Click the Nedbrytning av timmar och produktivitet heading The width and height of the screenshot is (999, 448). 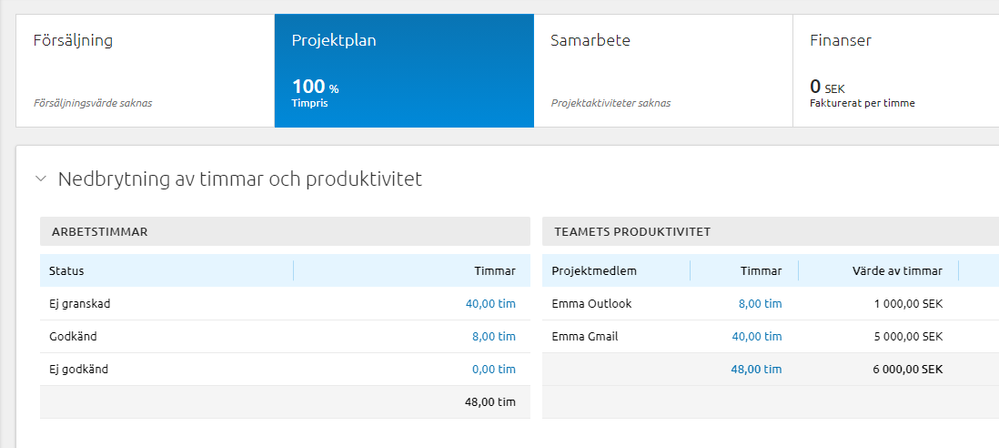tap(240, 179)
